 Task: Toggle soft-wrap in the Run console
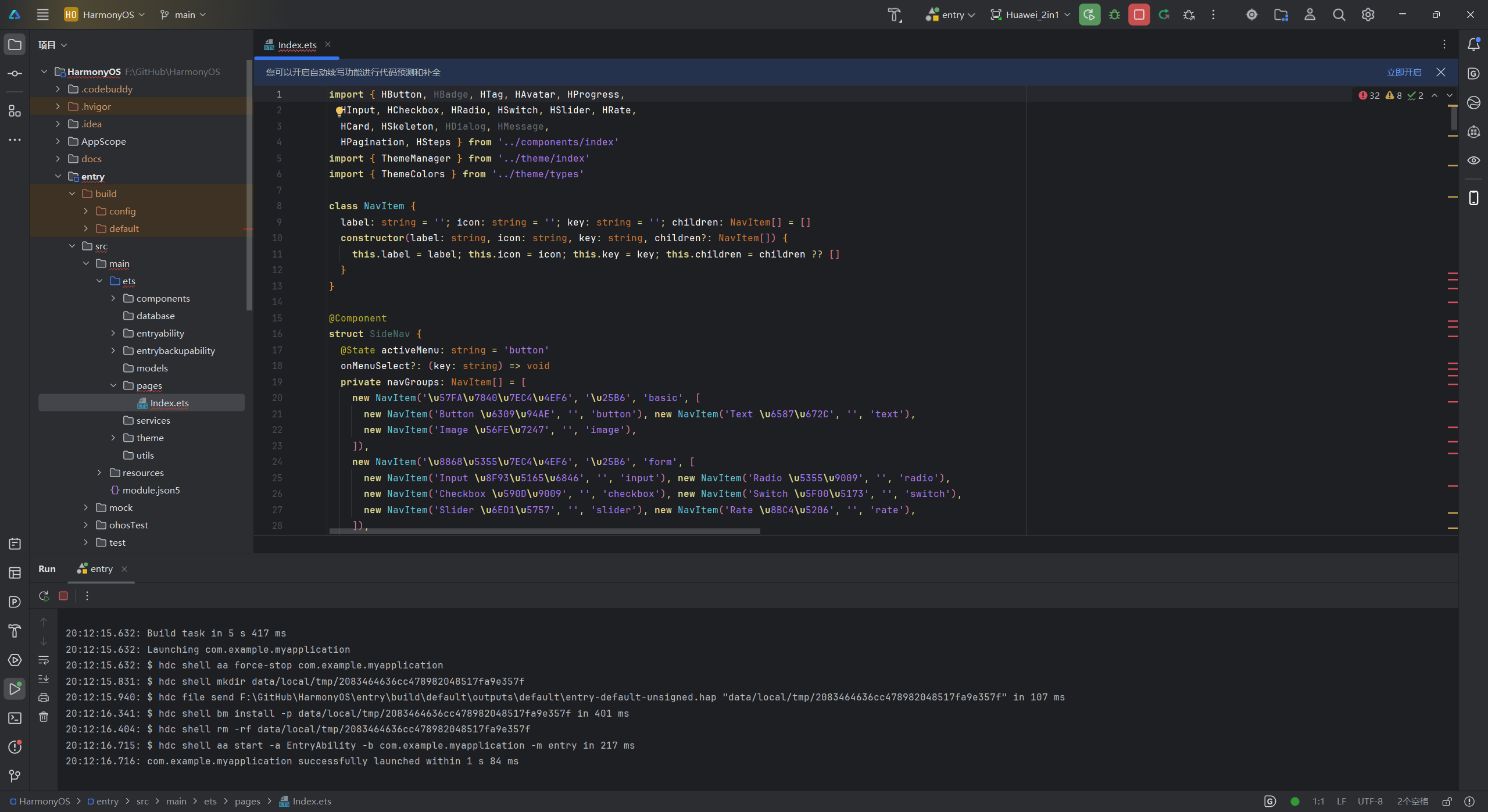44,660
